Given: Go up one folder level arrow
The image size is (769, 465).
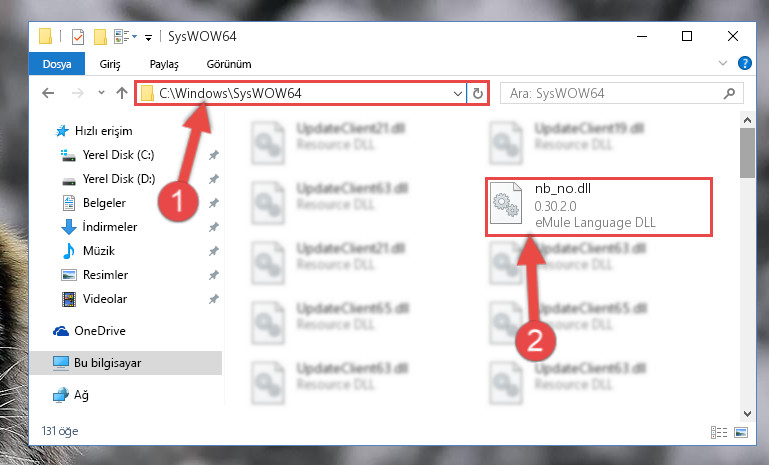Looking at the screenshot, I should click(x=122, y=93).
